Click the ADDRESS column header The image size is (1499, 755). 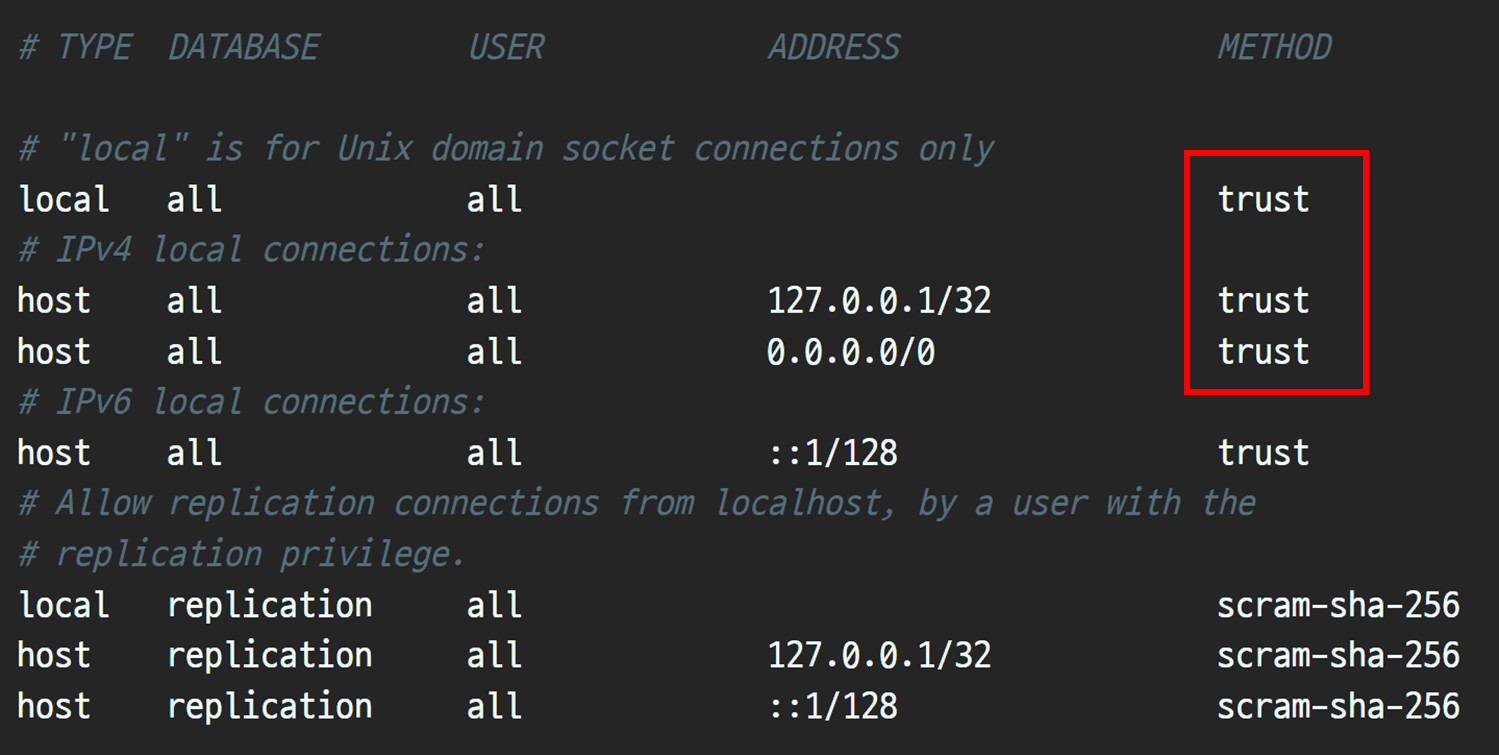coord(834,46)
